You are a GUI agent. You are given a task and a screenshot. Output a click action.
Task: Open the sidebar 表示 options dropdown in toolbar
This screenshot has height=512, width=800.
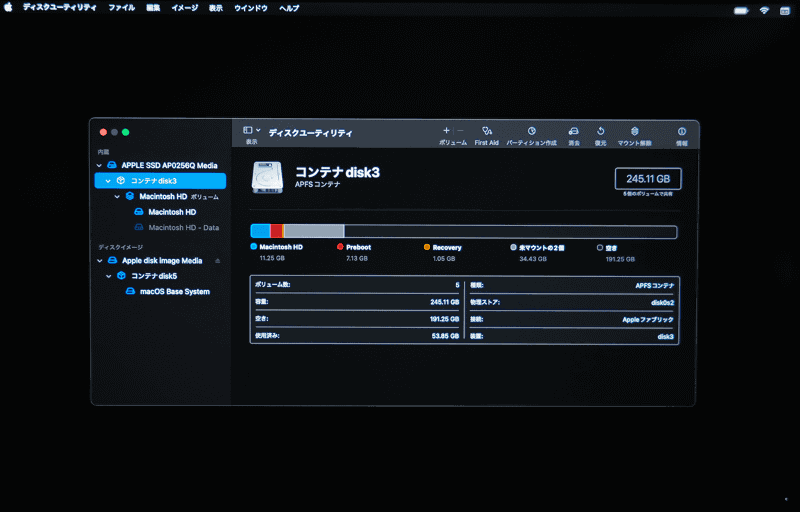tap(252, 131)
